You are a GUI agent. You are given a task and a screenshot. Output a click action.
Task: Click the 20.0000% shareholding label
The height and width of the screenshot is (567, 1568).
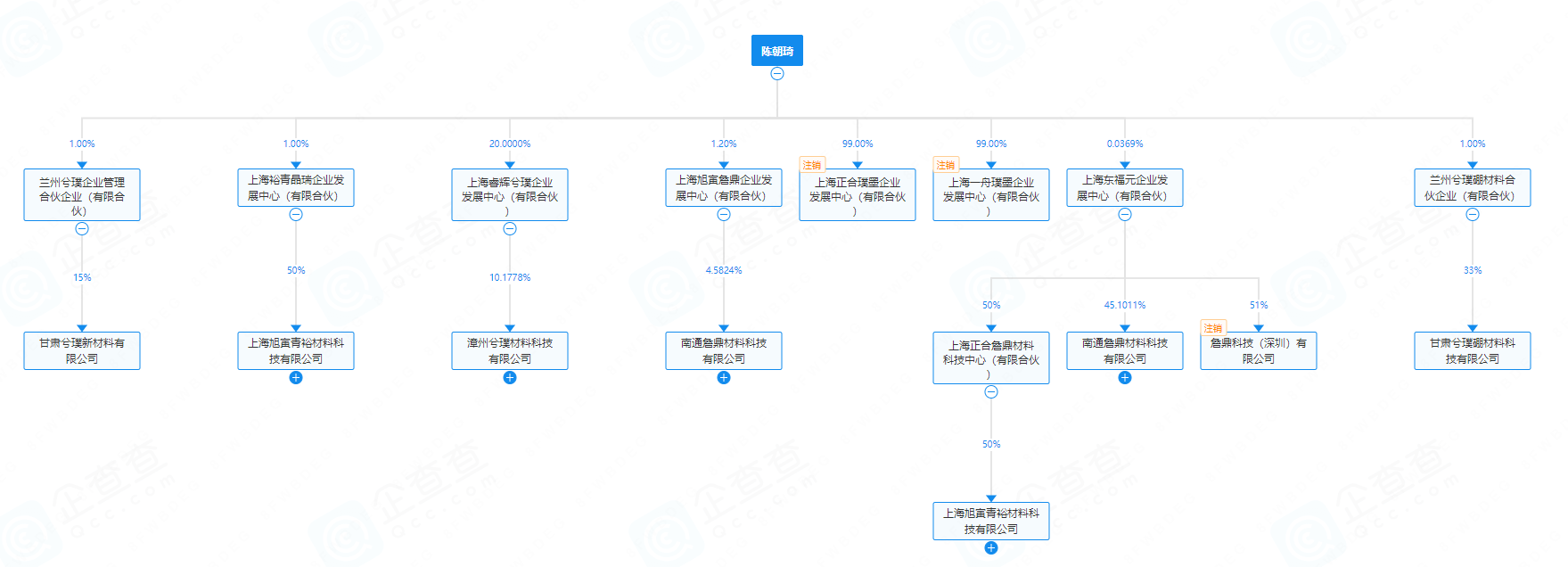pyautogui.click(x=510, y=144)
